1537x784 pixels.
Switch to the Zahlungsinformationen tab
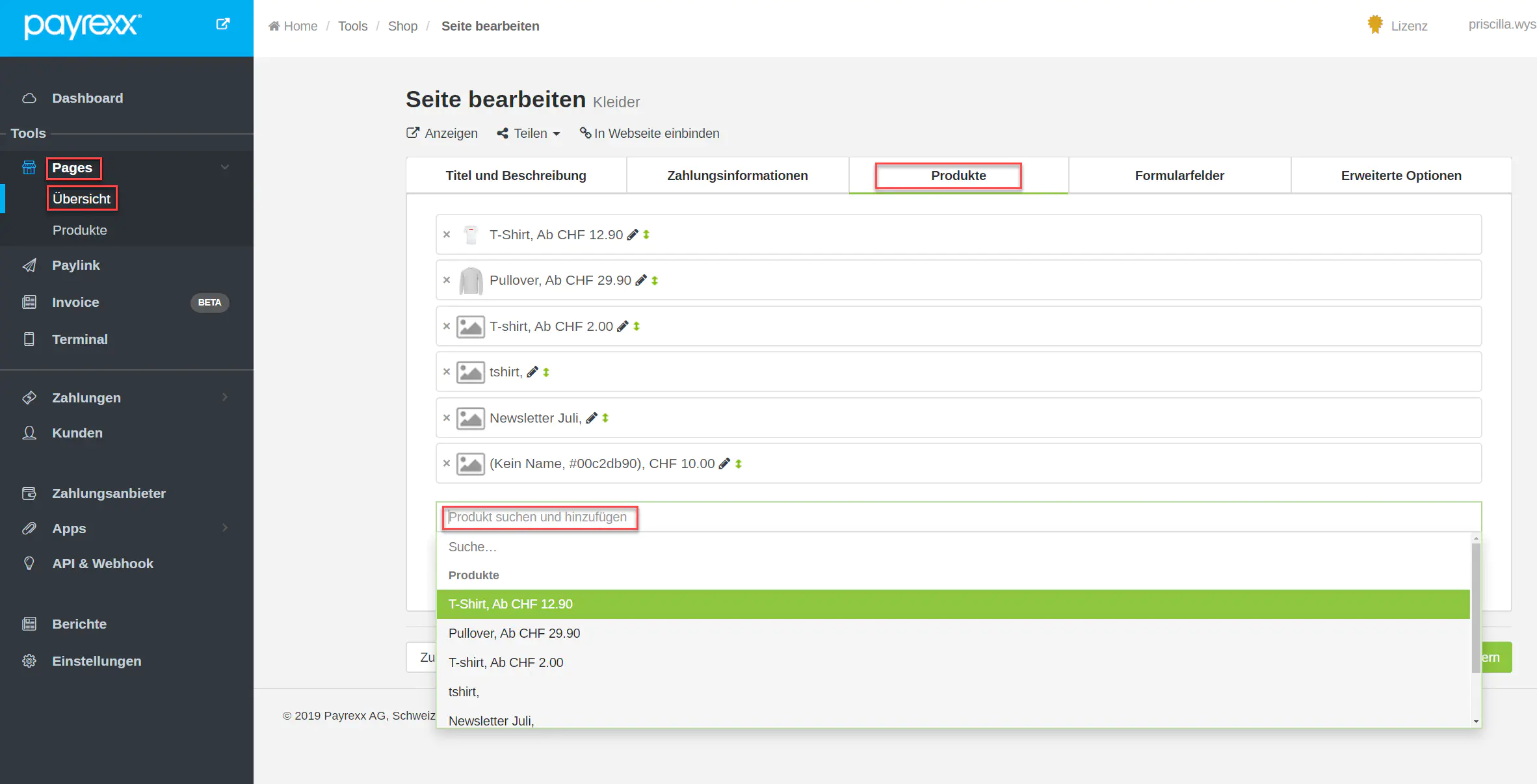pyautogui.click(x=737, y=176)
